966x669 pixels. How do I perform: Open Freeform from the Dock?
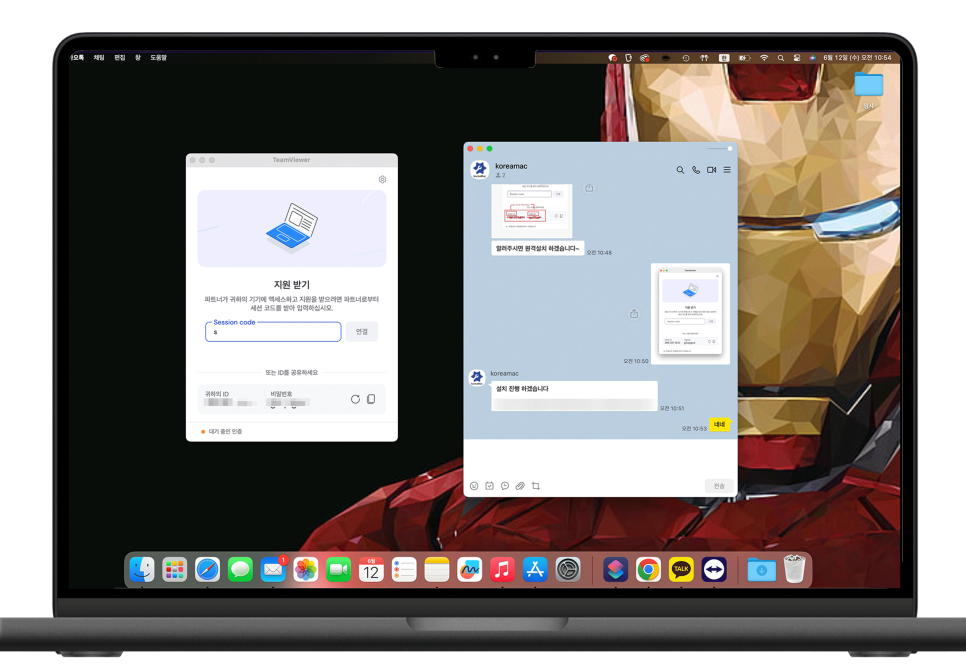469,570
